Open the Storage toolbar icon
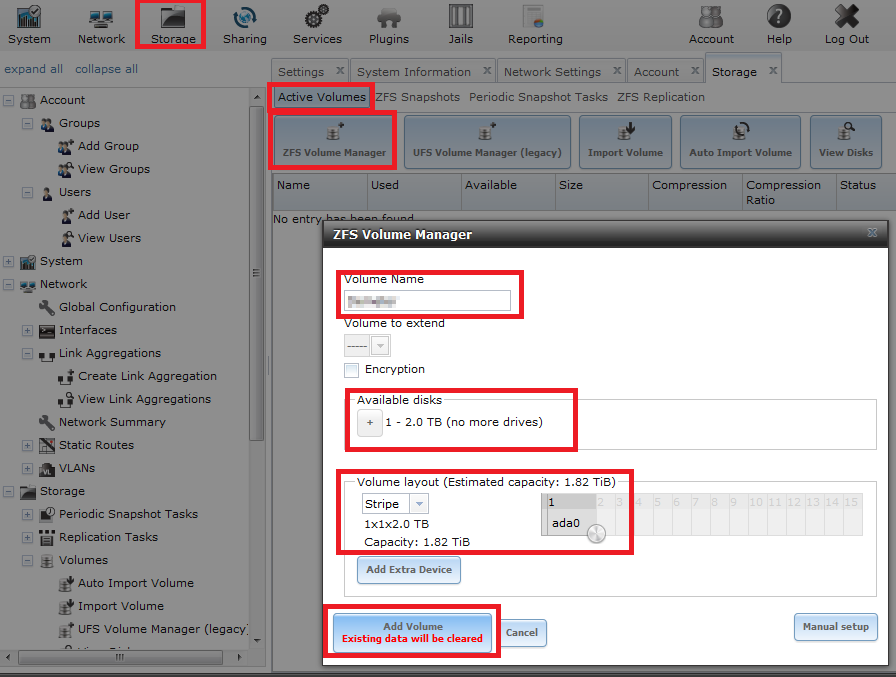 click(x=173, y=25)
